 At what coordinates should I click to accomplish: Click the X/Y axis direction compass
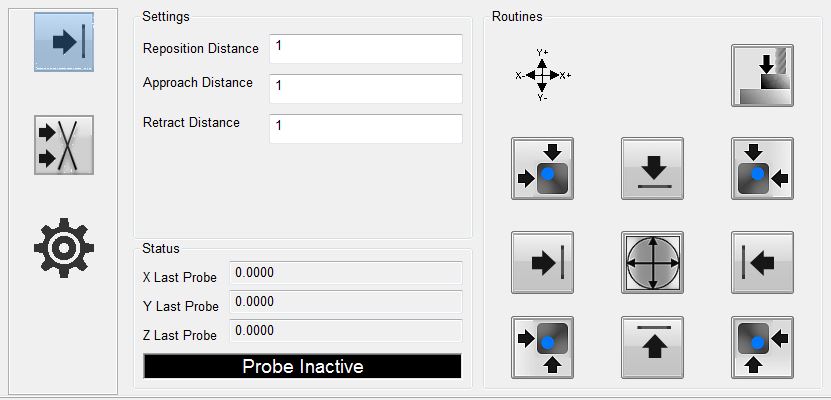click(542, 75)
